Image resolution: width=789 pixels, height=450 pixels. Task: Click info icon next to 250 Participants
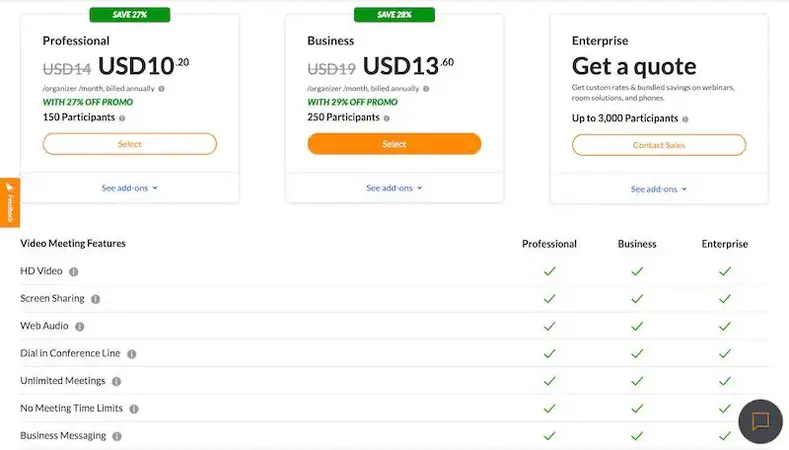[386, 118]
